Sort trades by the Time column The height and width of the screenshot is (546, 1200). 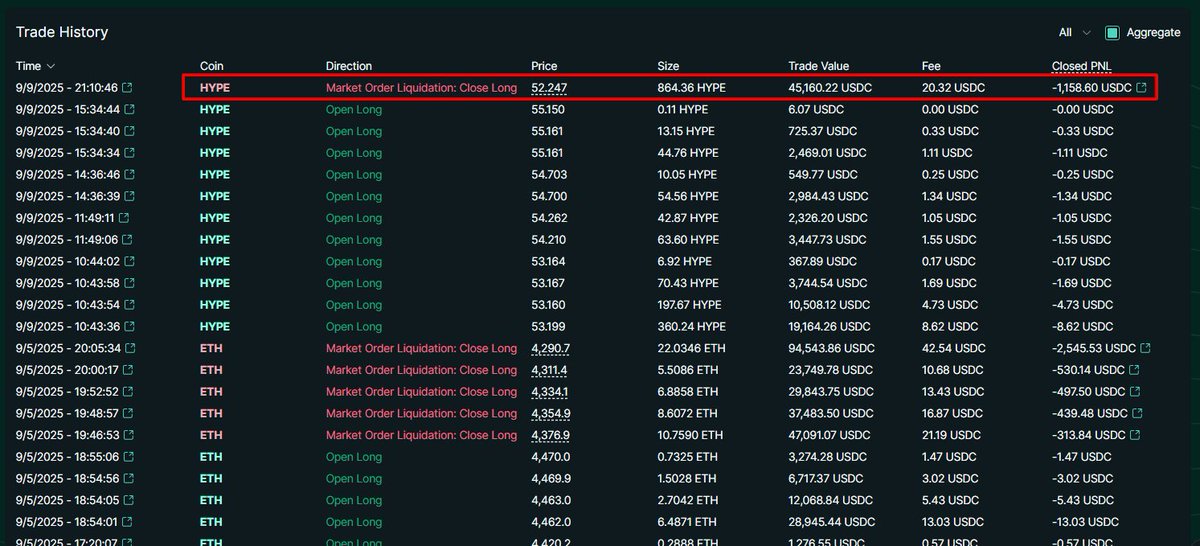point(35,66)
